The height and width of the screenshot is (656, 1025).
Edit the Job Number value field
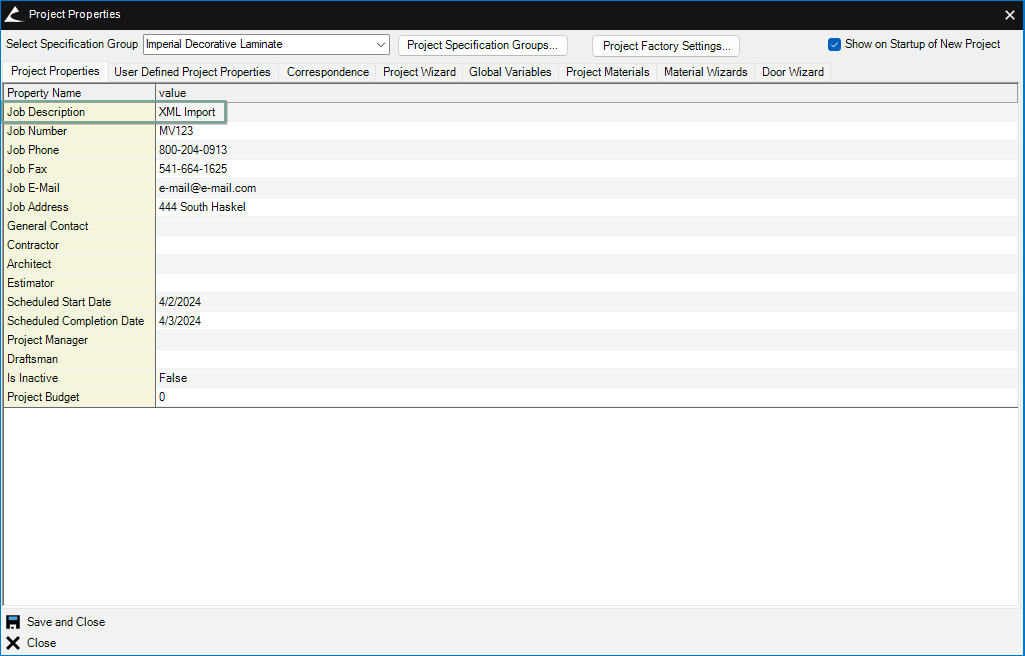tap(585, 131)
